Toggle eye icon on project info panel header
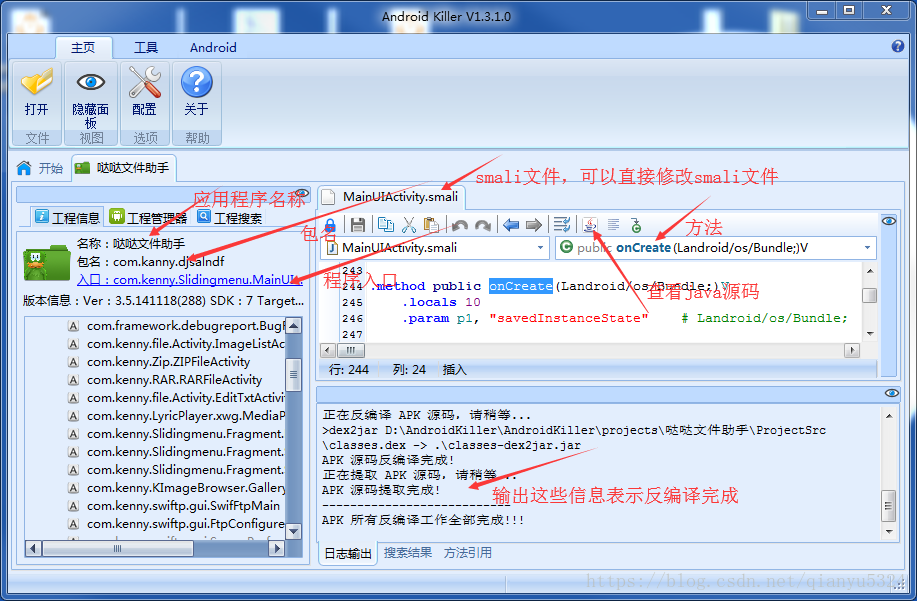The image size is (917, 601). click(302, 193)
